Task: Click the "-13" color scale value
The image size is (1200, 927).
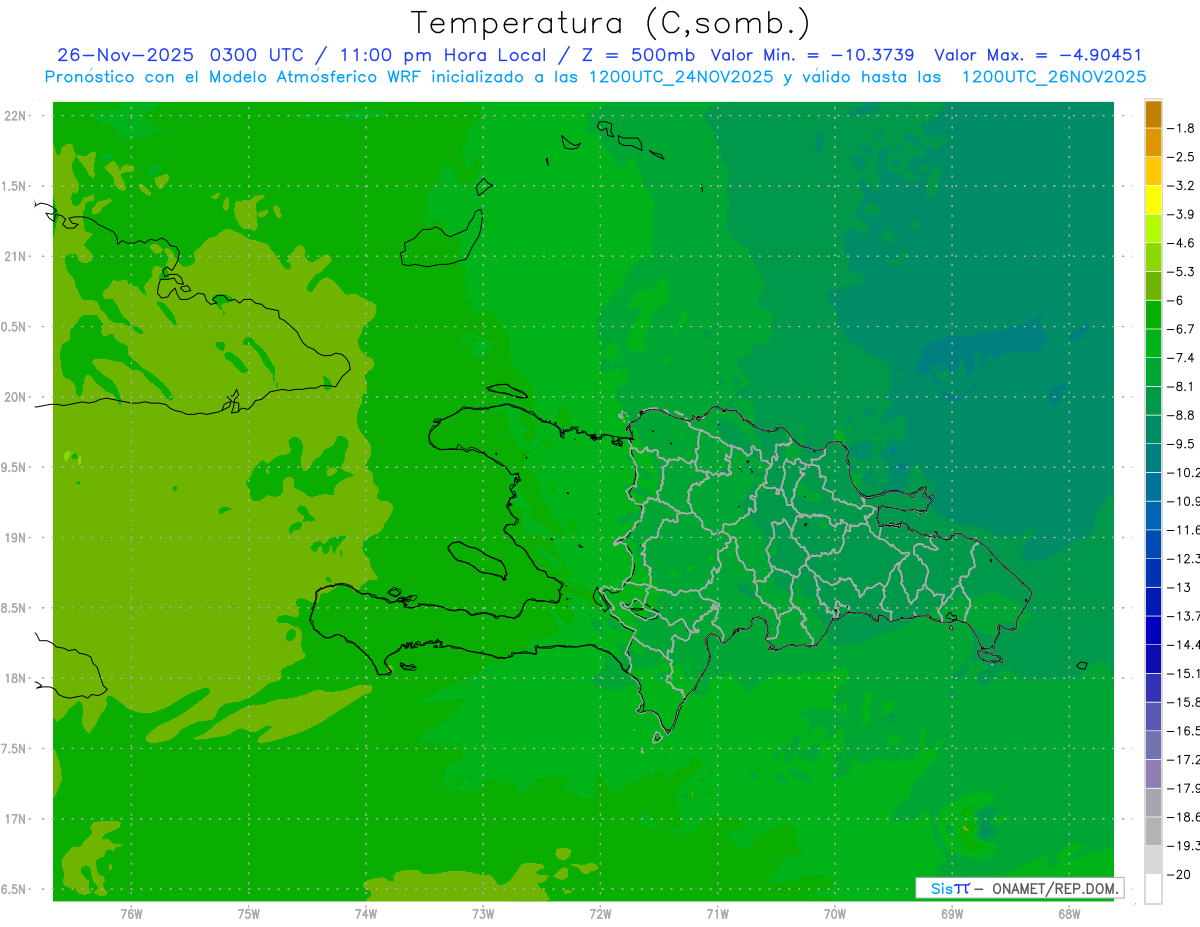Action: click(1180, 587)
